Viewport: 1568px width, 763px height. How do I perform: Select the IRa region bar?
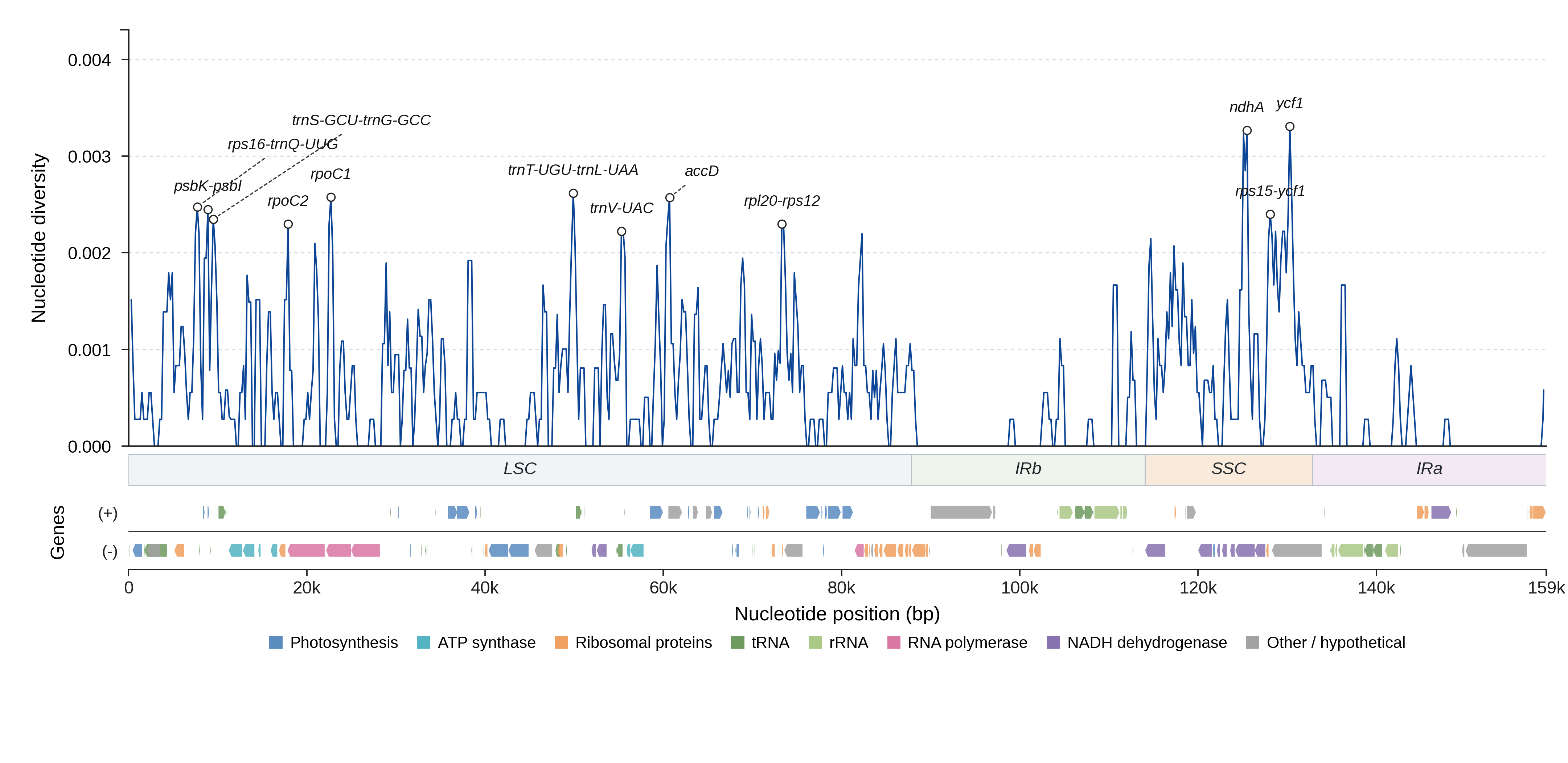(x=1429, y=469)
